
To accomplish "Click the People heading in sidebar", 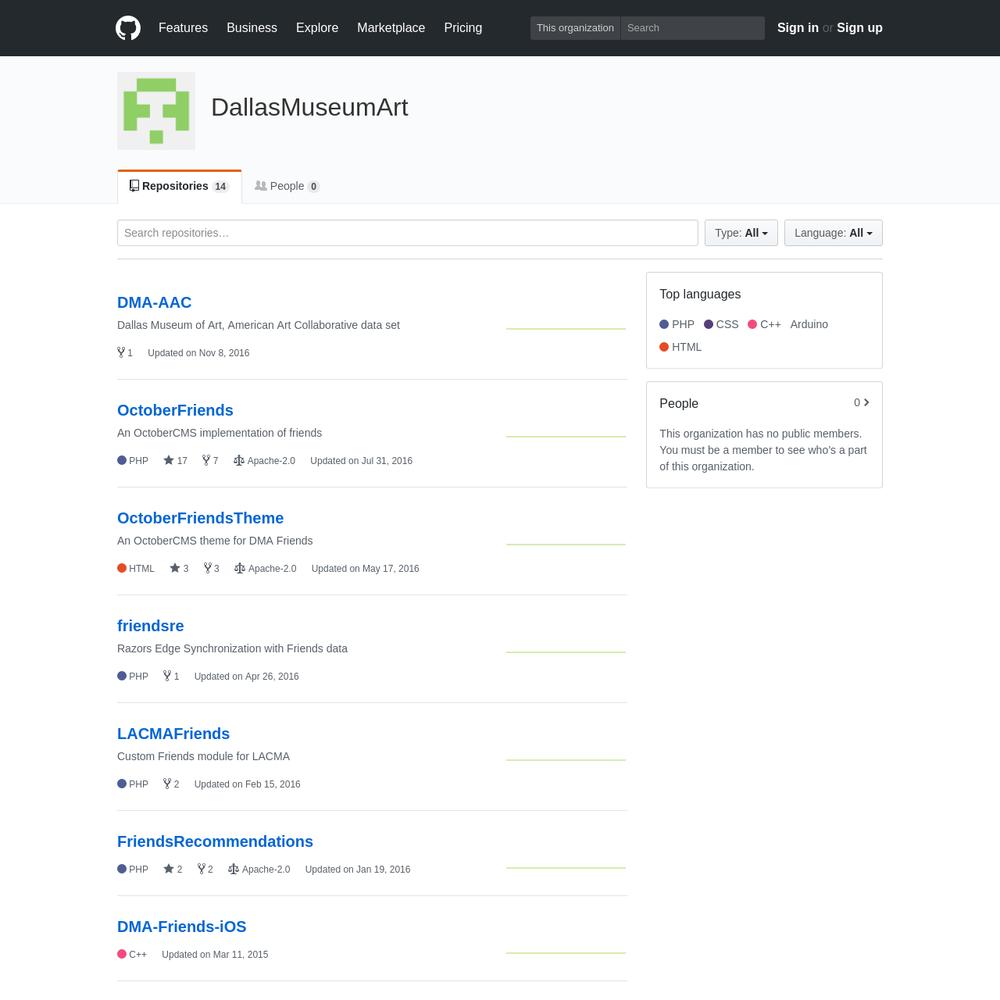I will (679, 403).
